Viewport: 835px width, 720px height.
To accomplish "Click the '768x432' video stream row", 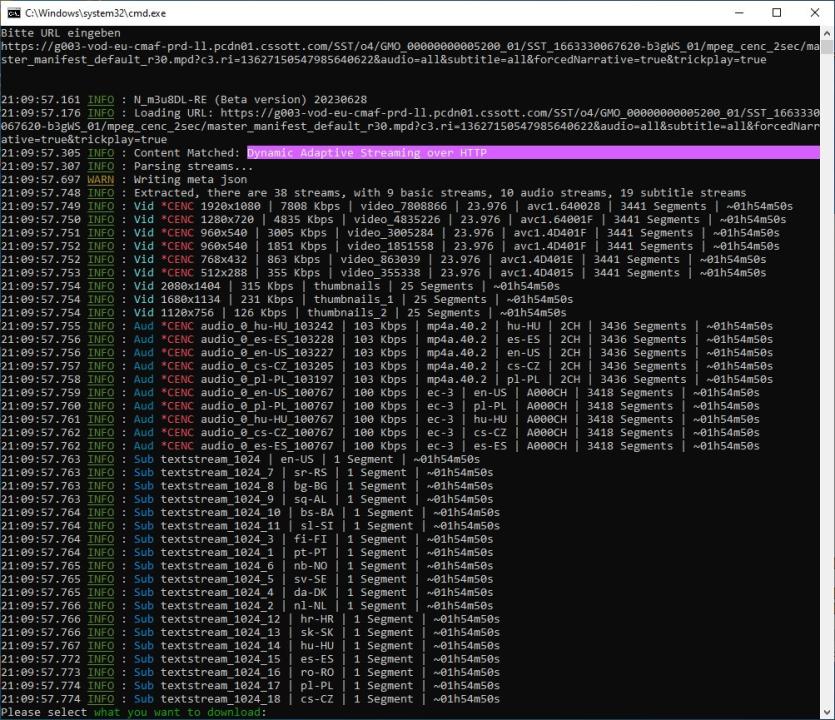I will coord(383,259).
